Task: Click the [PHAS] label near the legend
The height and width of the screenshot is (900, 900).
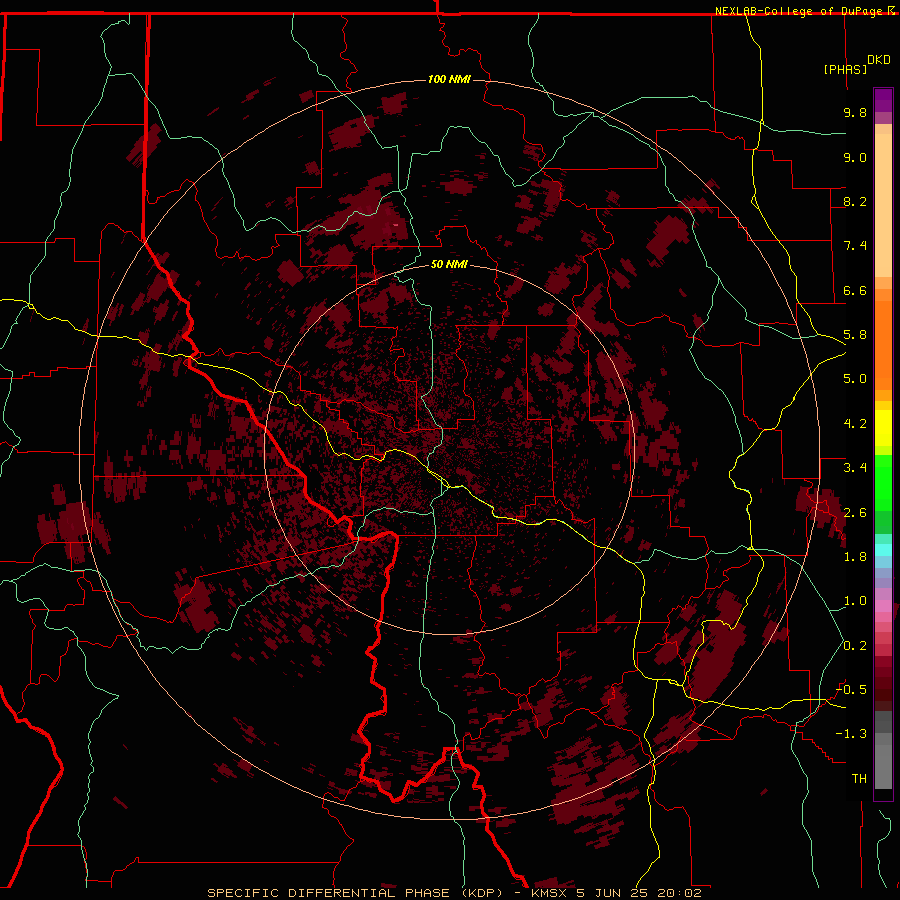Action: pyautogui.click(x=845, y=69)
